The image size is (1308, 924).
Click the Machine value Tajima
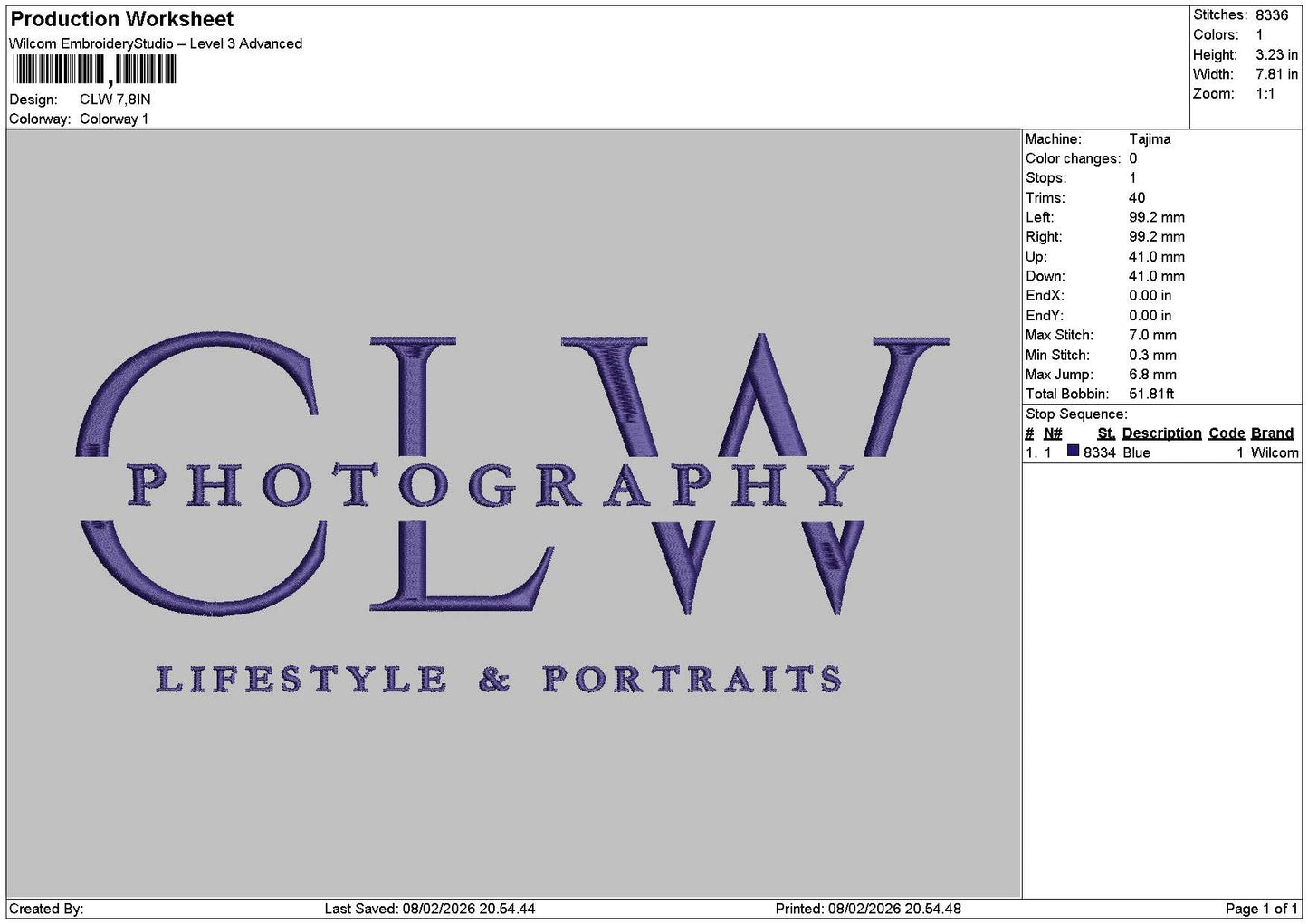[x=1150, y=139]
